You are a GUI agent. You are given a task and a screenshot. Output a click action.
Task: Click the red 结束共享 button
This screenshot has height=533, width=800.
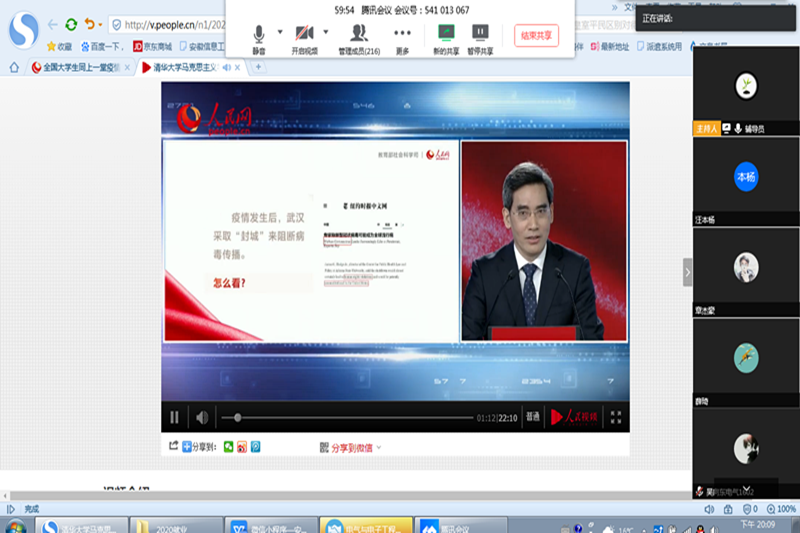point(536,36)
